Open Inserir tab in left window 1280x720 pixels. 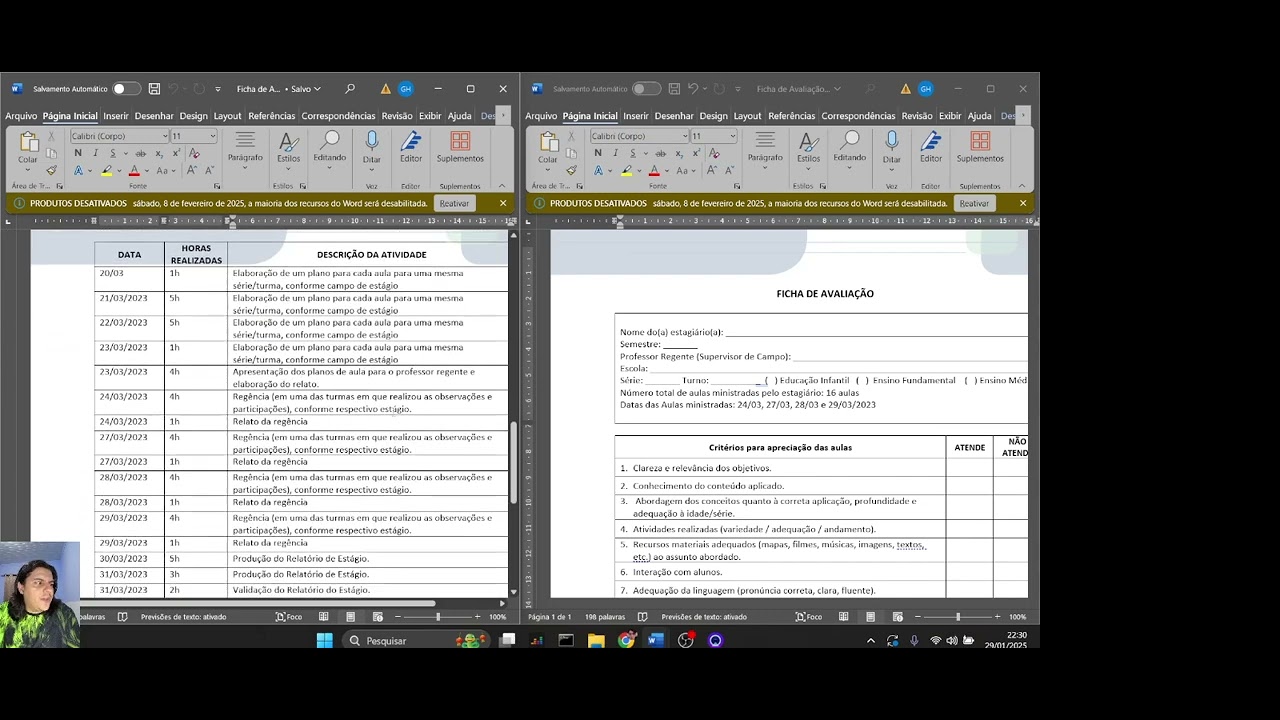(x=116, y=116)
